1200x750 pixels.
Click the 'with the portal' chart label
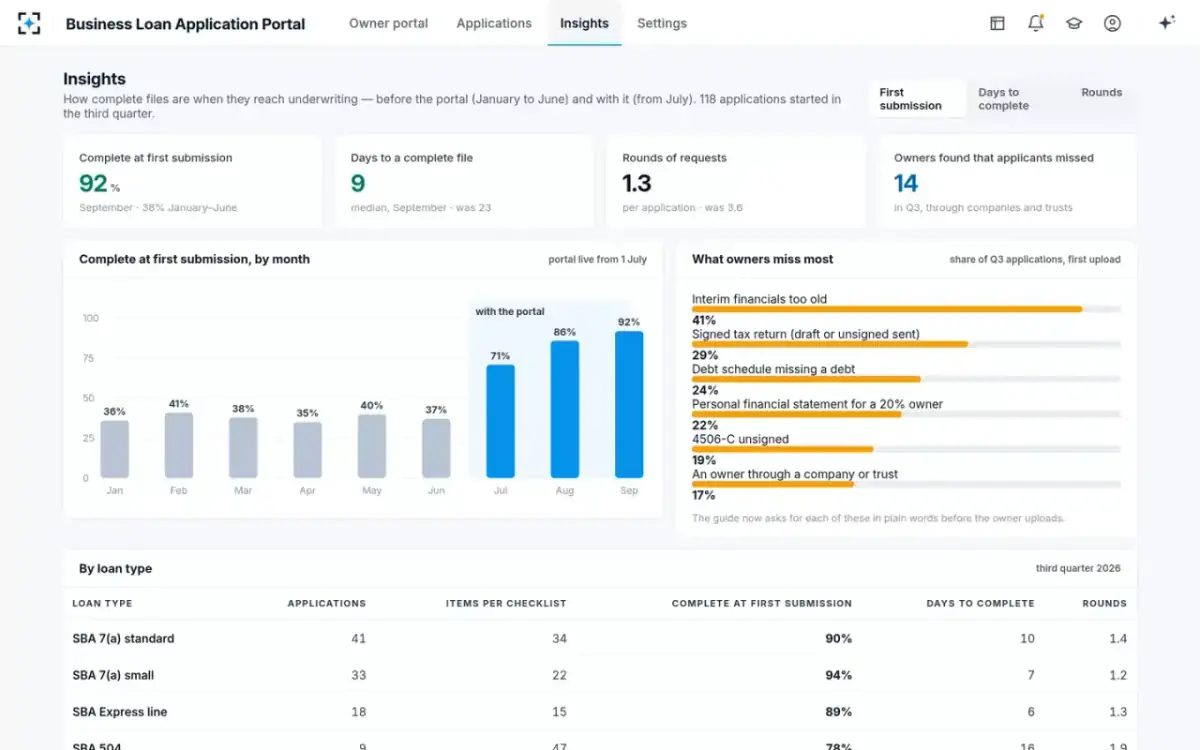click(510, 312)
